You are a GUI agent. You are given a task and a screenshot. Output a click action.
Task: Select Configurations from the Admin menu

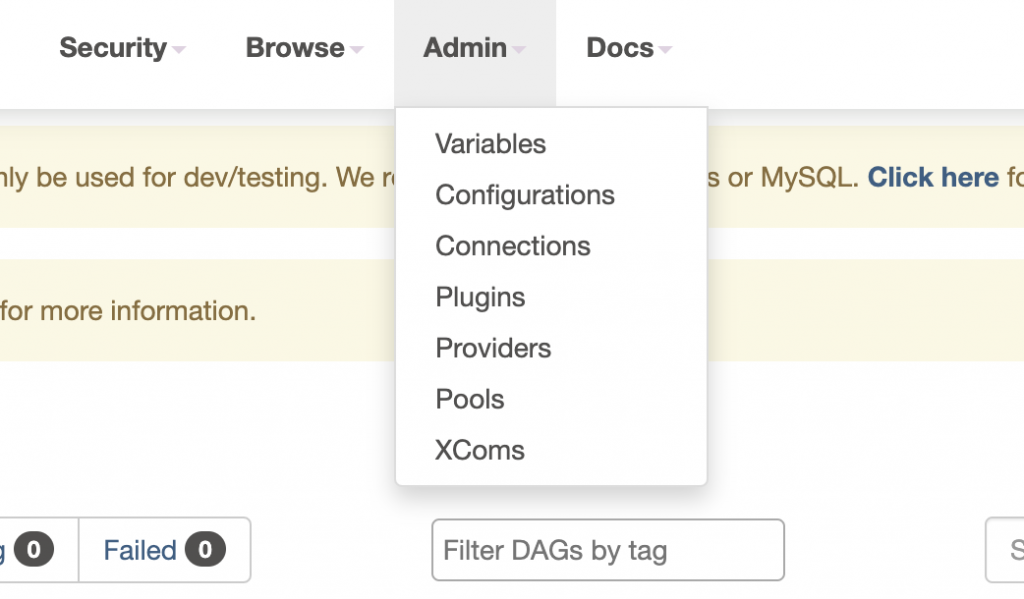pyautogui.click(x=525, y=195)
